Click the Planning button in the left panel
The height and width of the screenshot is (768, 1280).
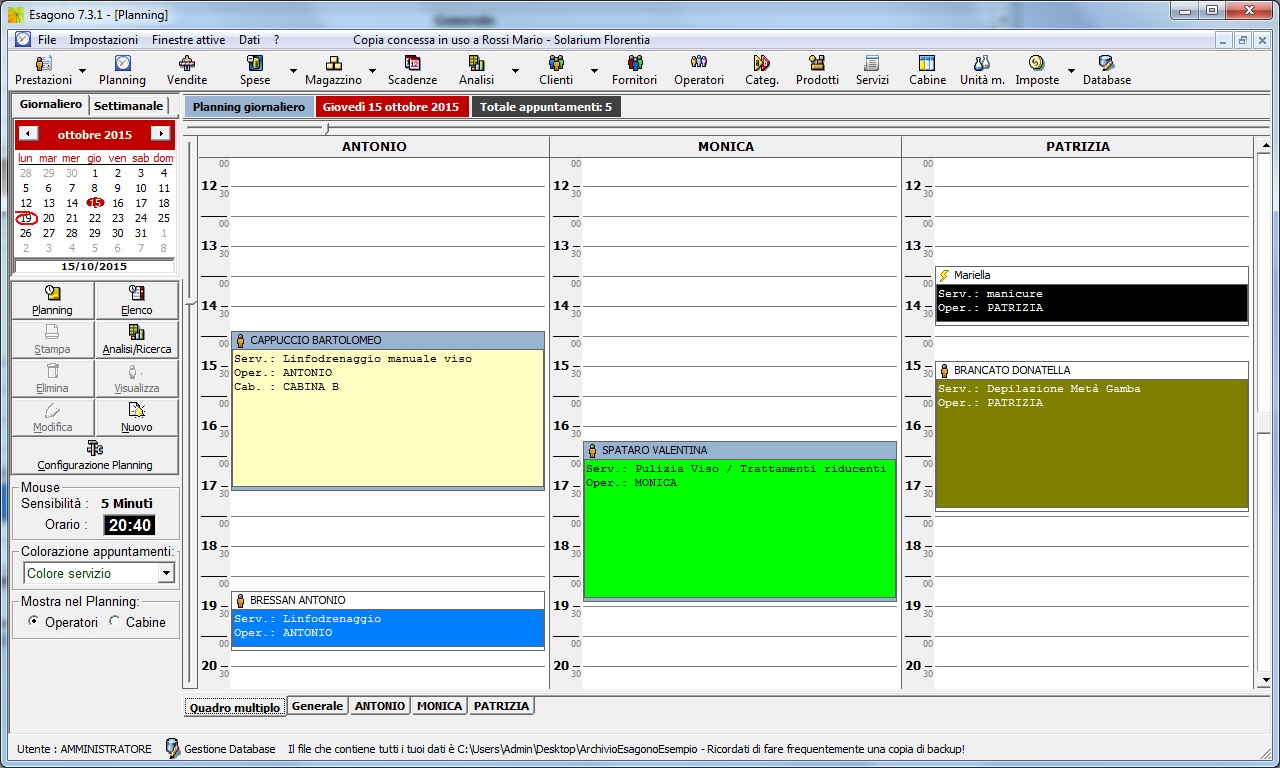[53, 300]
